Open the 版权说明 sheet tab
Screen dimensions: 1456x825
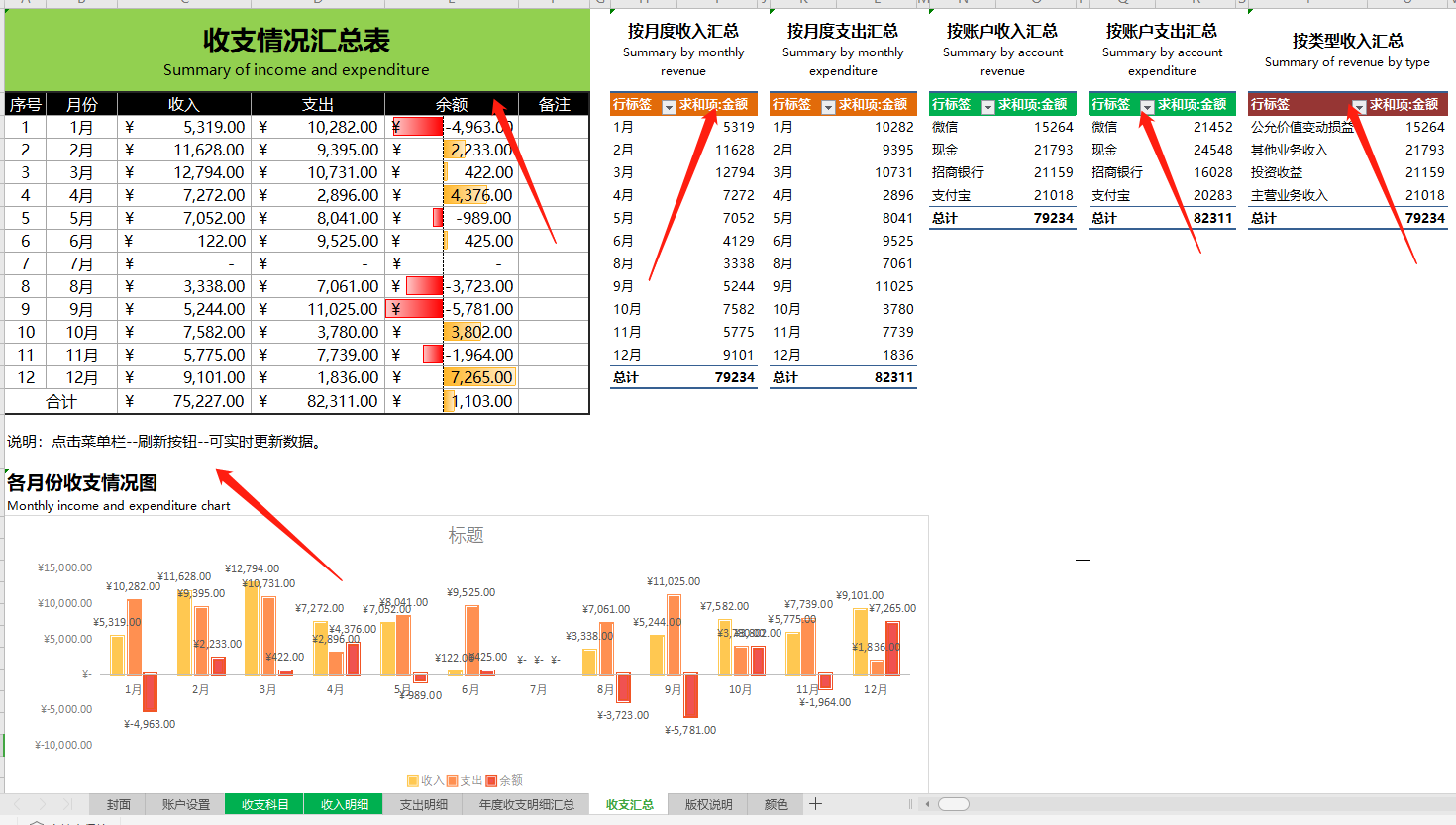(x=706, y=804)
